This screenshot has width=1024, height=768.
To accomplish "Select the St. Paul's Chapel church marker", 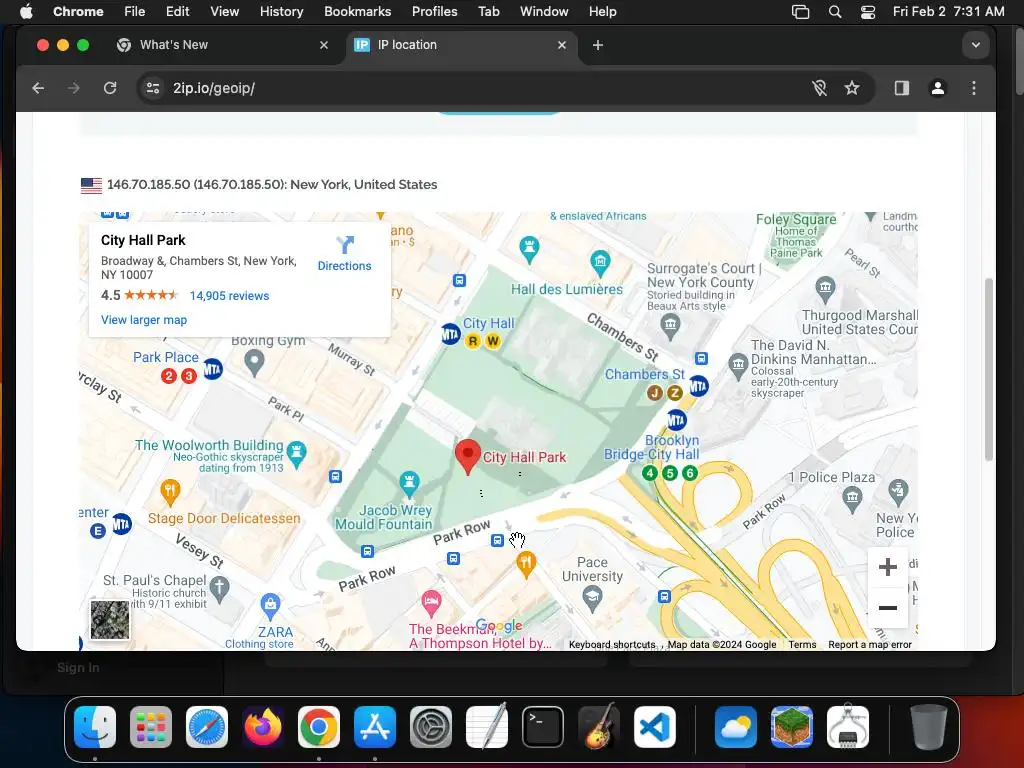I will pos(219,589).
